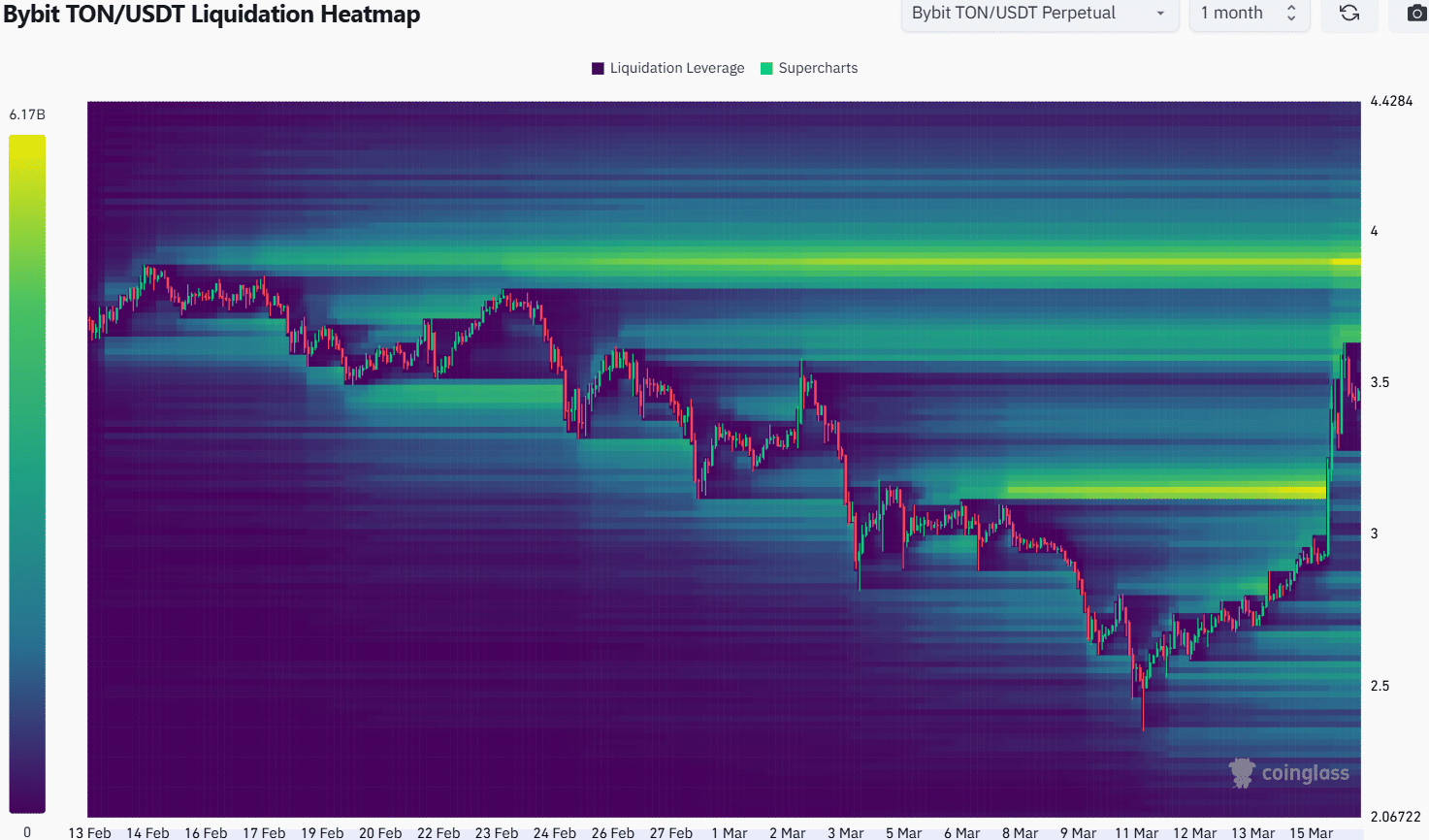
Task: Click the 2.5 price axis label
Action: coord(1380,686)
